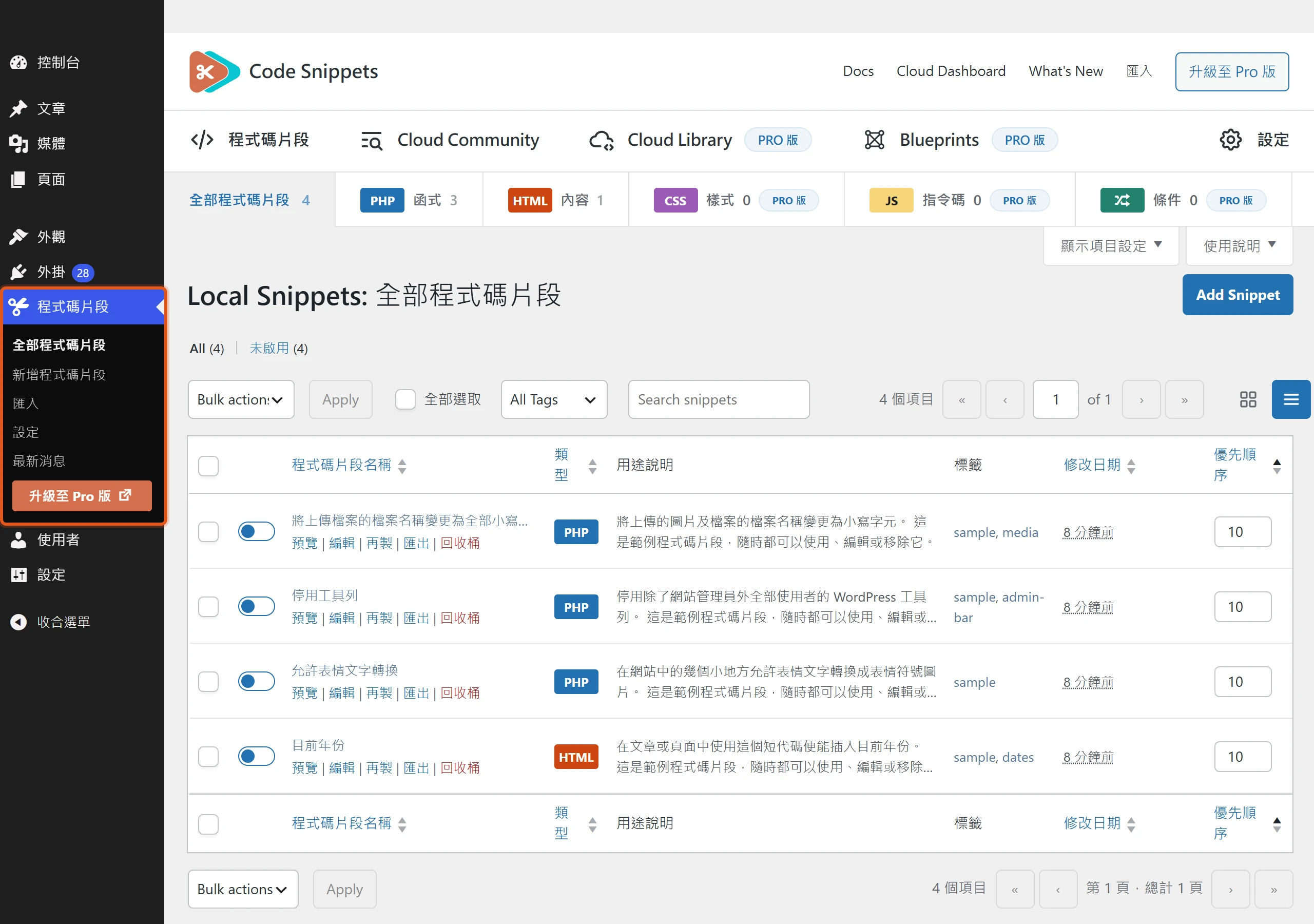Open Cloud Dashboard in top menu
The height and width of the screenshot is (924, 1314).
pos(951,71)
